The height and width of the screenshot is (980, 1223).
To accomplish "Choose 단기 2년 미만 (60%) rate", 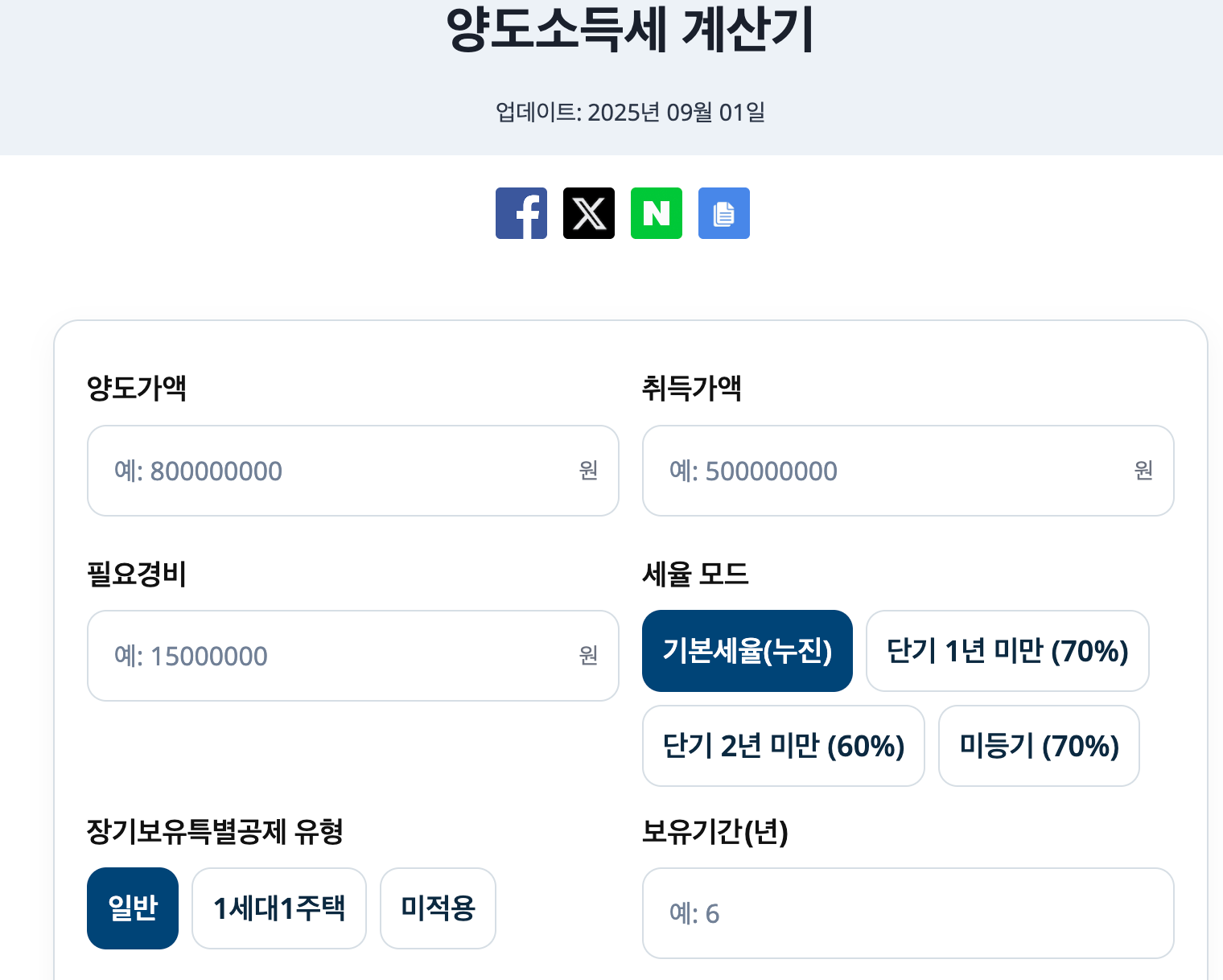I will click(783, 746).
